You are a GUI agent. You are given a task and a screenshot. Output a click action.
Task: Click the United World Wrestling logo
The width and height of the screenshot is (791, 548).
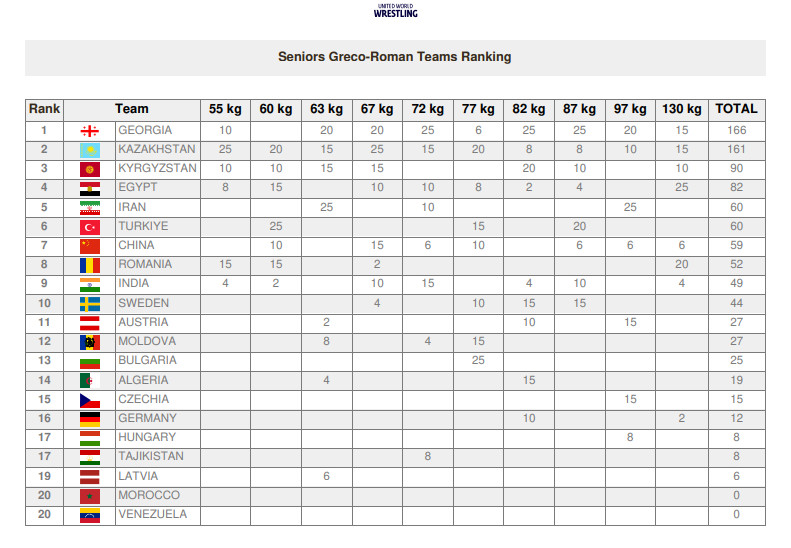(395, 11)
